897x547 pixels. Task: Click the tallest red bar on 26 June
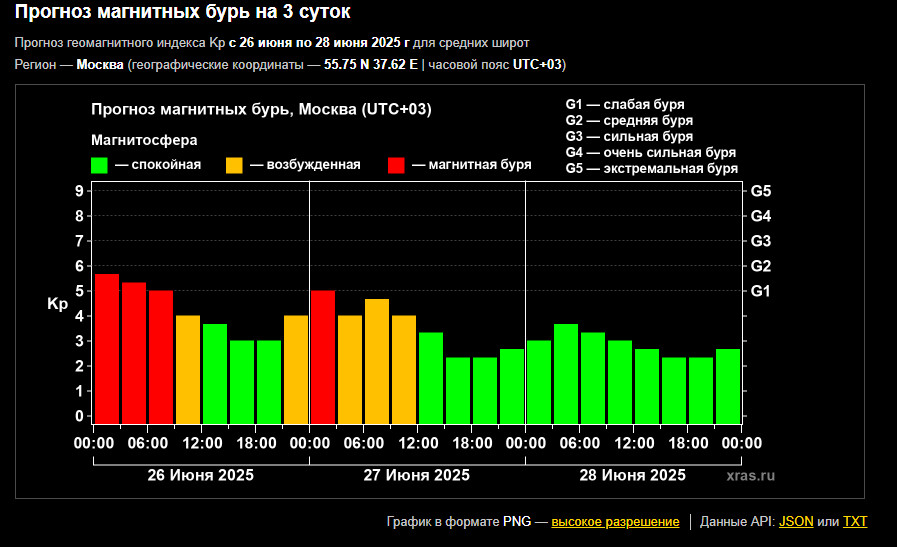coord(107,348)
